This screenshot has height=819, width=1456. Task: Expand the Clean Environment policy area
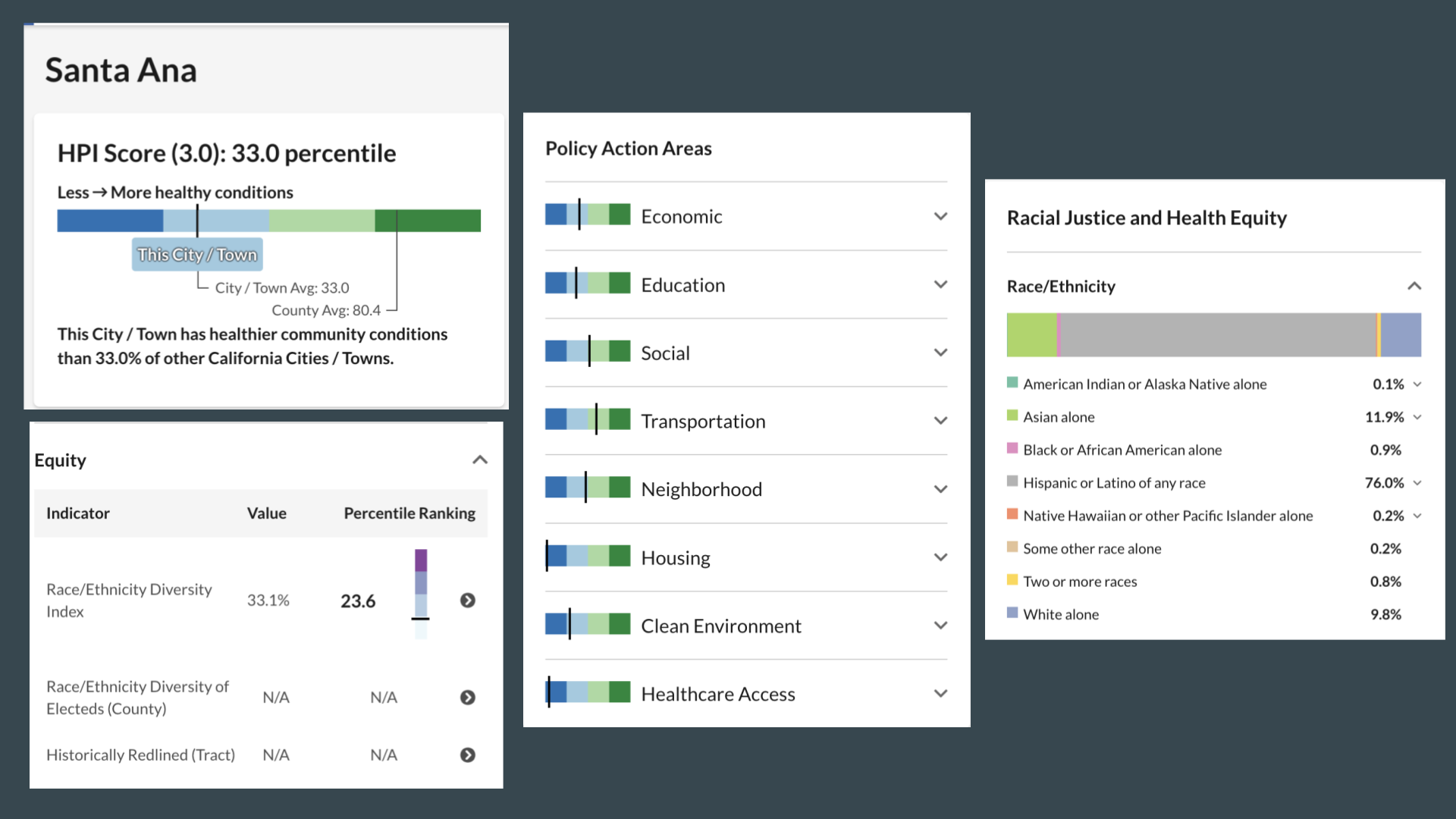click(x=940, y=626)
